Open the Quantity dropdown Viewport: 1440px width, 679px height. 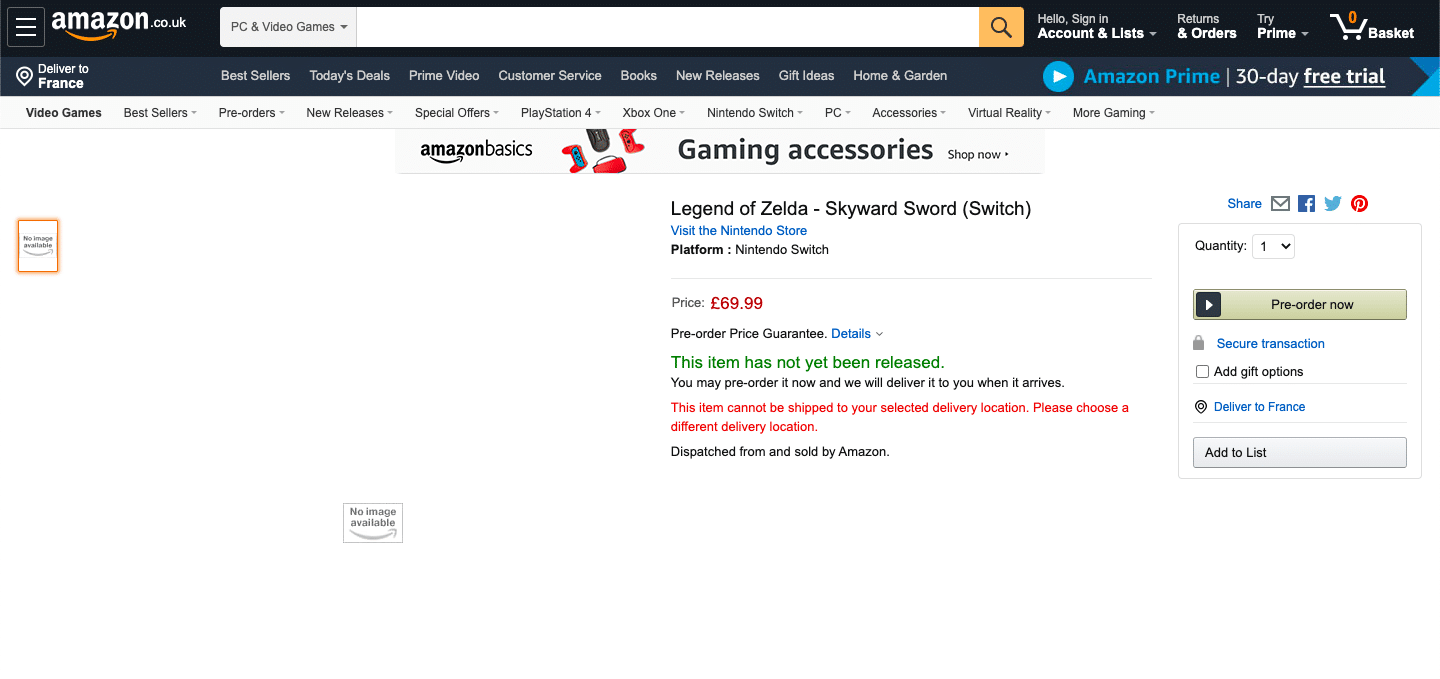point(1273,246)
